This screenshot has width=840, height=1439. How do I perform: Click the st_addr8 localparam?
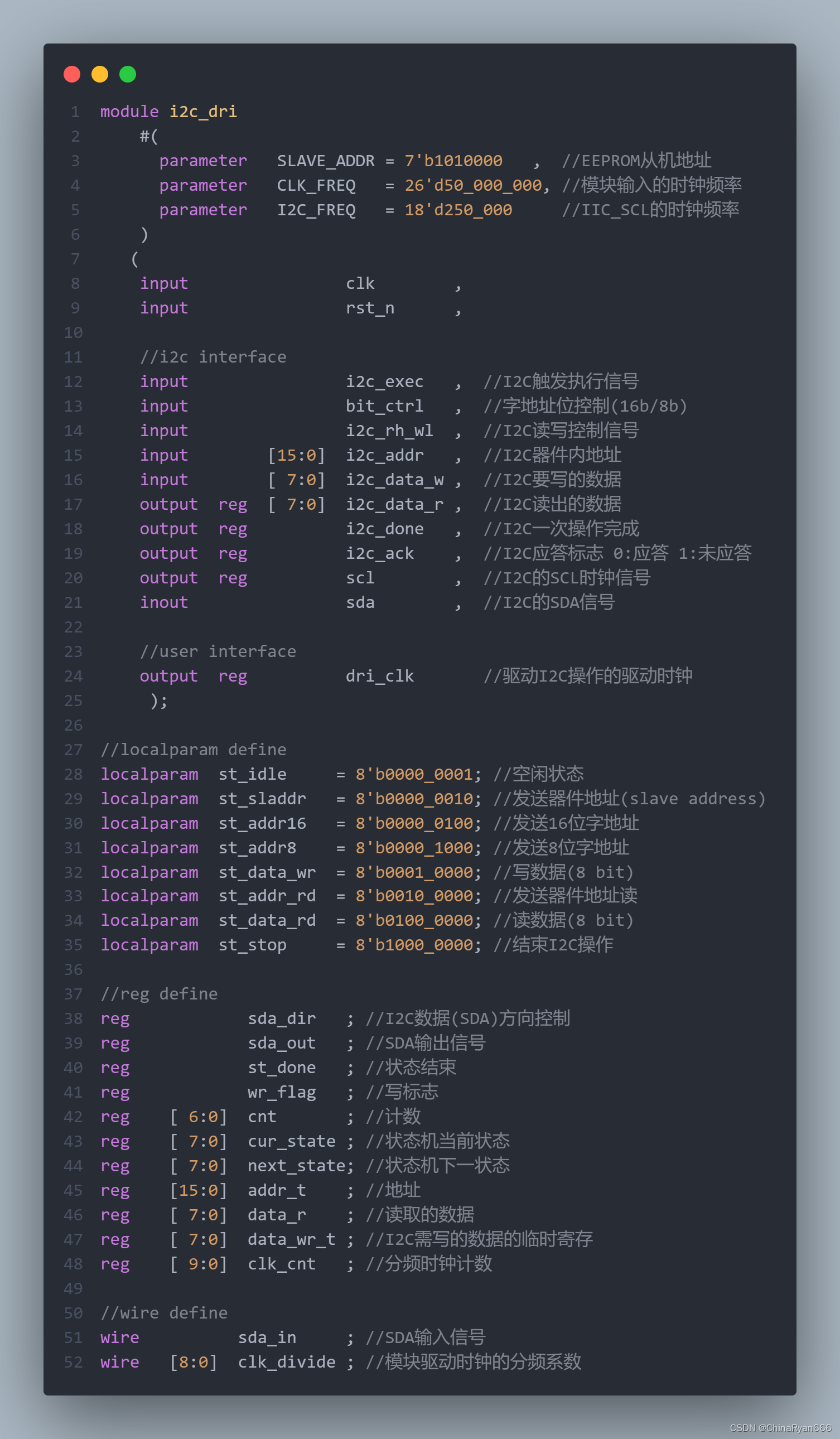point(258,848)
